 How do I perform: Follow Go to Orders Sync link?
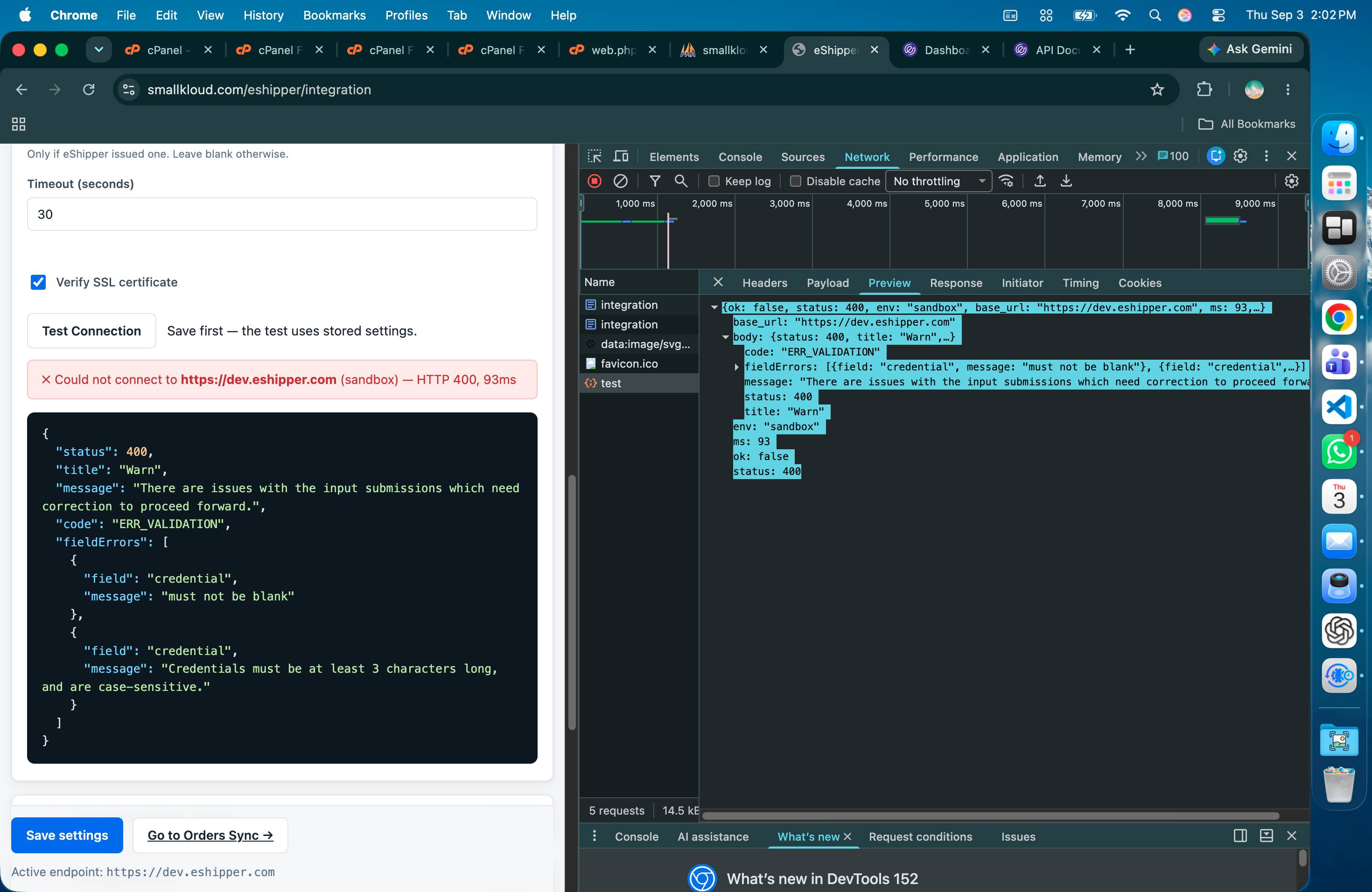[x=210, y=835]
